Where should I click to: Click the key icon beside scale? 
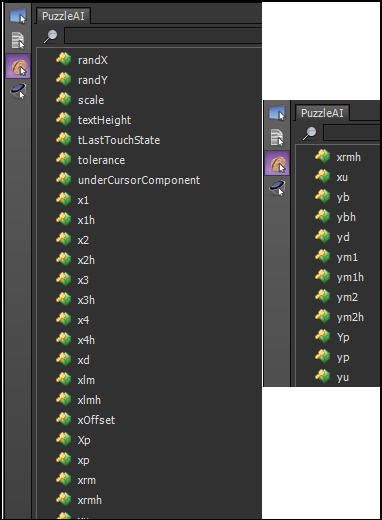[63, 100]
